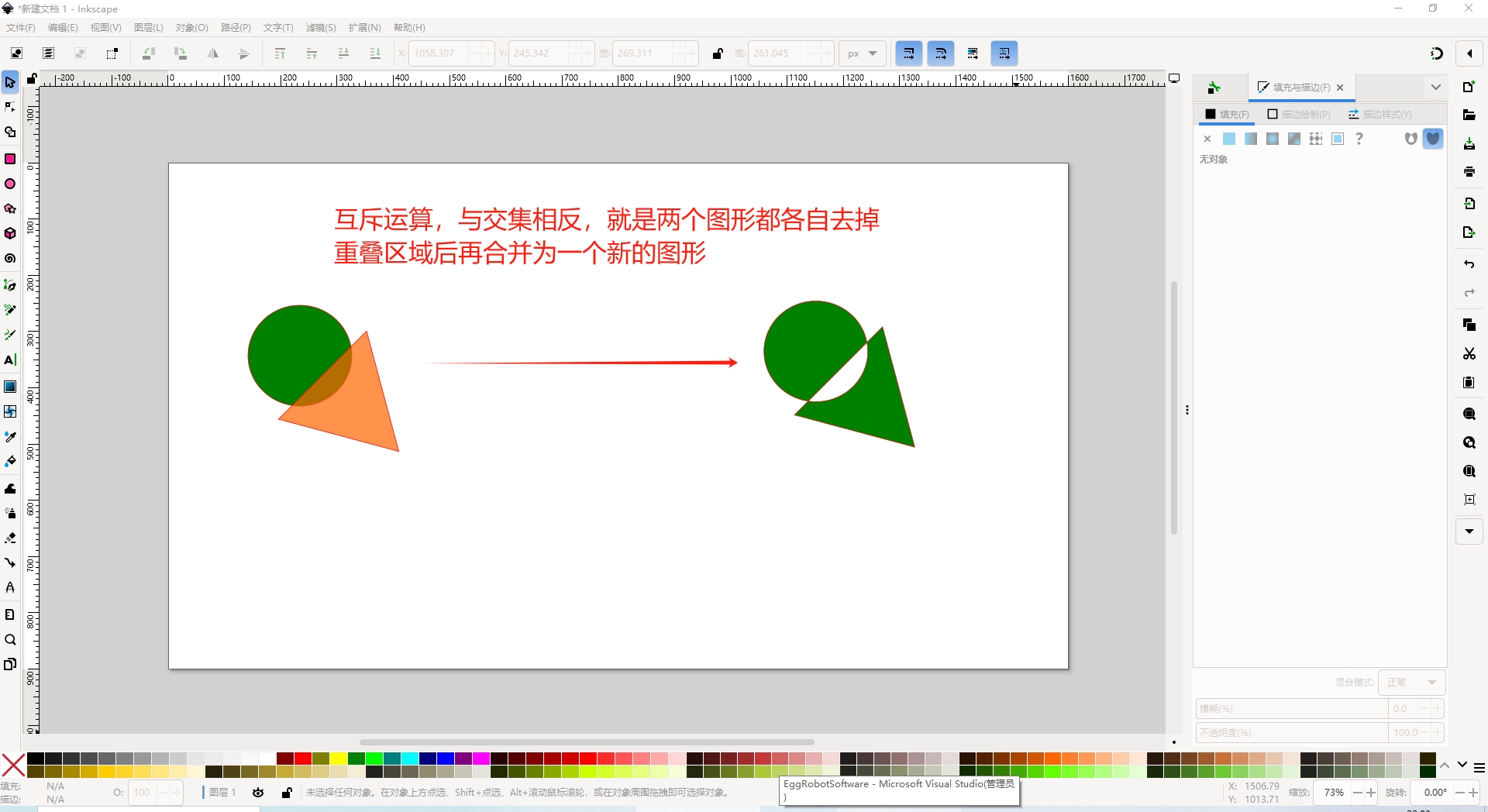Screen dimensions: 1488x812
Task: Open the 混合模式 blend mode dropdown
Action: (x=1411, y=683)
